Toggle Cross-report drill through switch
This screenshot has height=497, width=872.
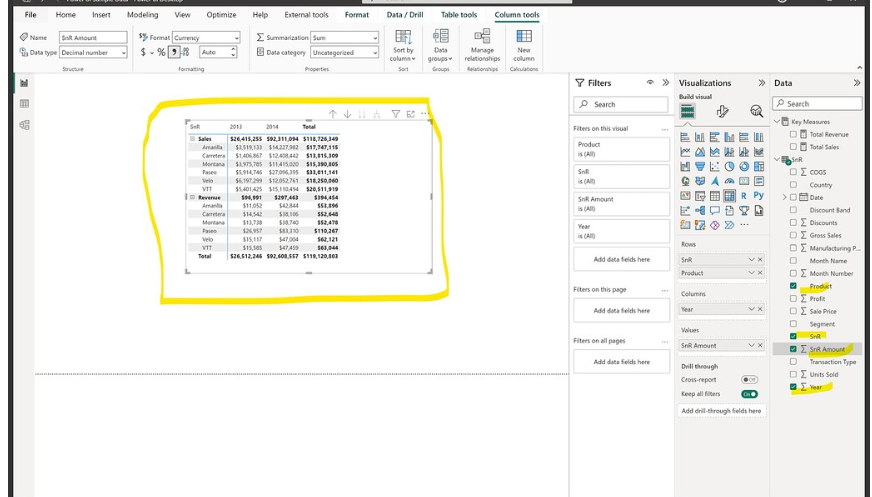pyautogui.click(x=749, y=380)
